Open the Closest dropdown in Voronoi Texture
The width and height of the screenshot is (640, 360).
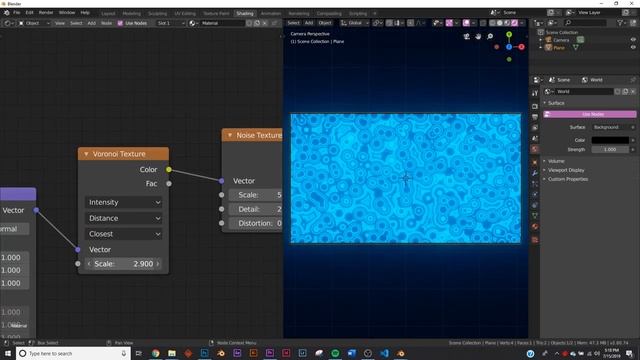click(123, 234)
